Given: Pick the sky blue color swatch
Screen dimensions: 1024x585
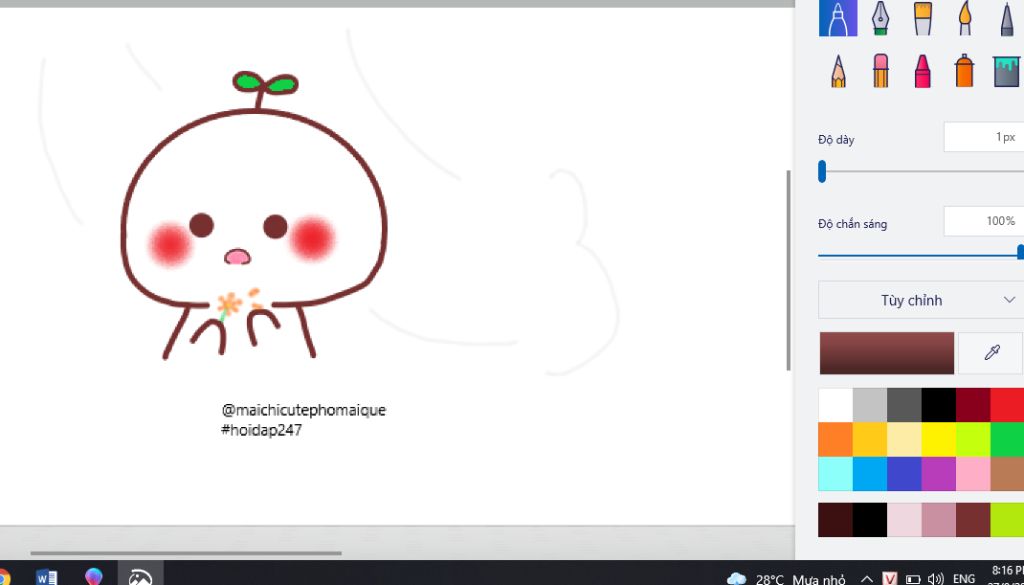Looking at the screenshot, I should pos(870,474).
